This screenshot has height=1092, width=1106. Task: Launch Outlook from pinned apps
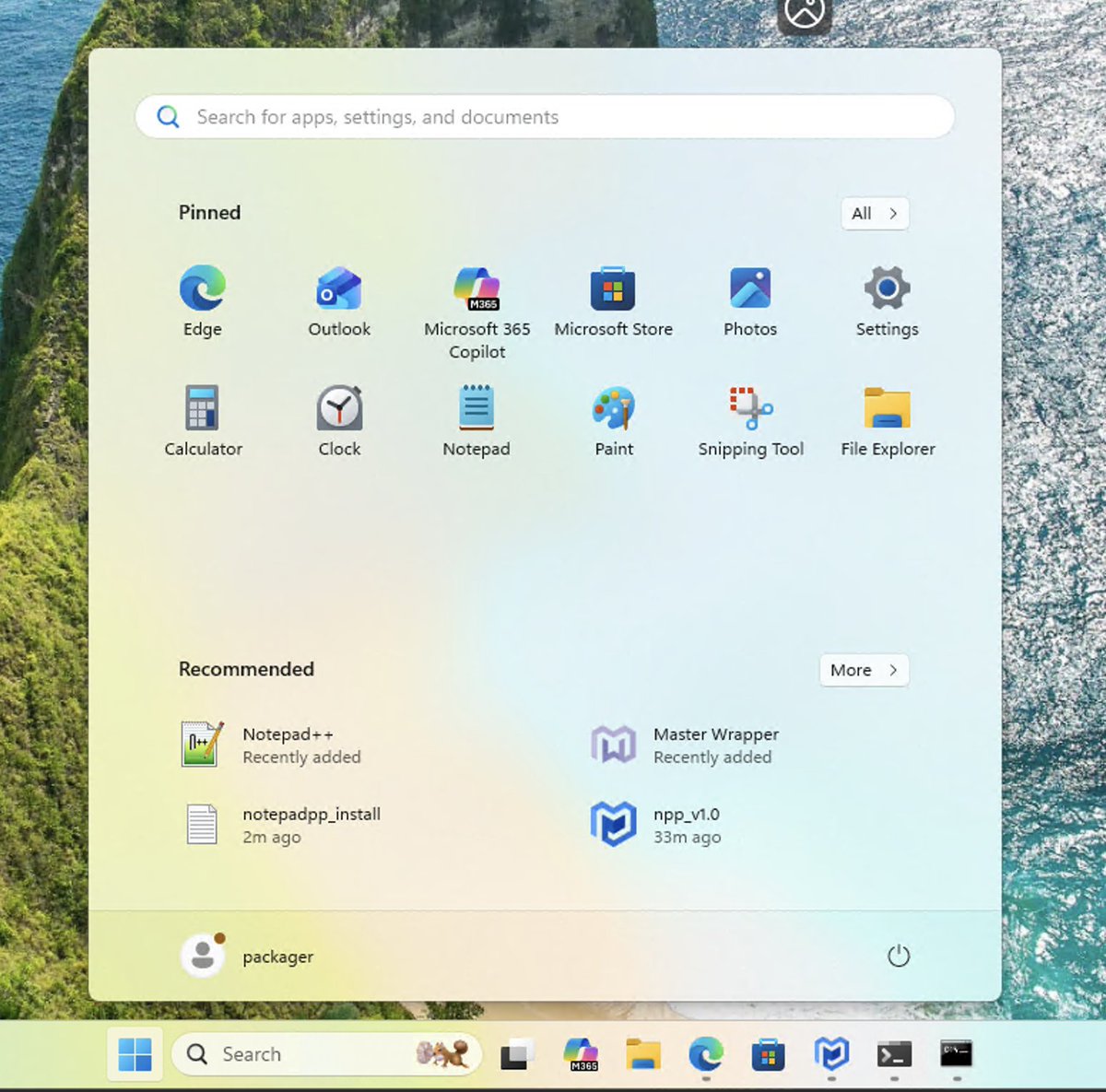point(339,302)
